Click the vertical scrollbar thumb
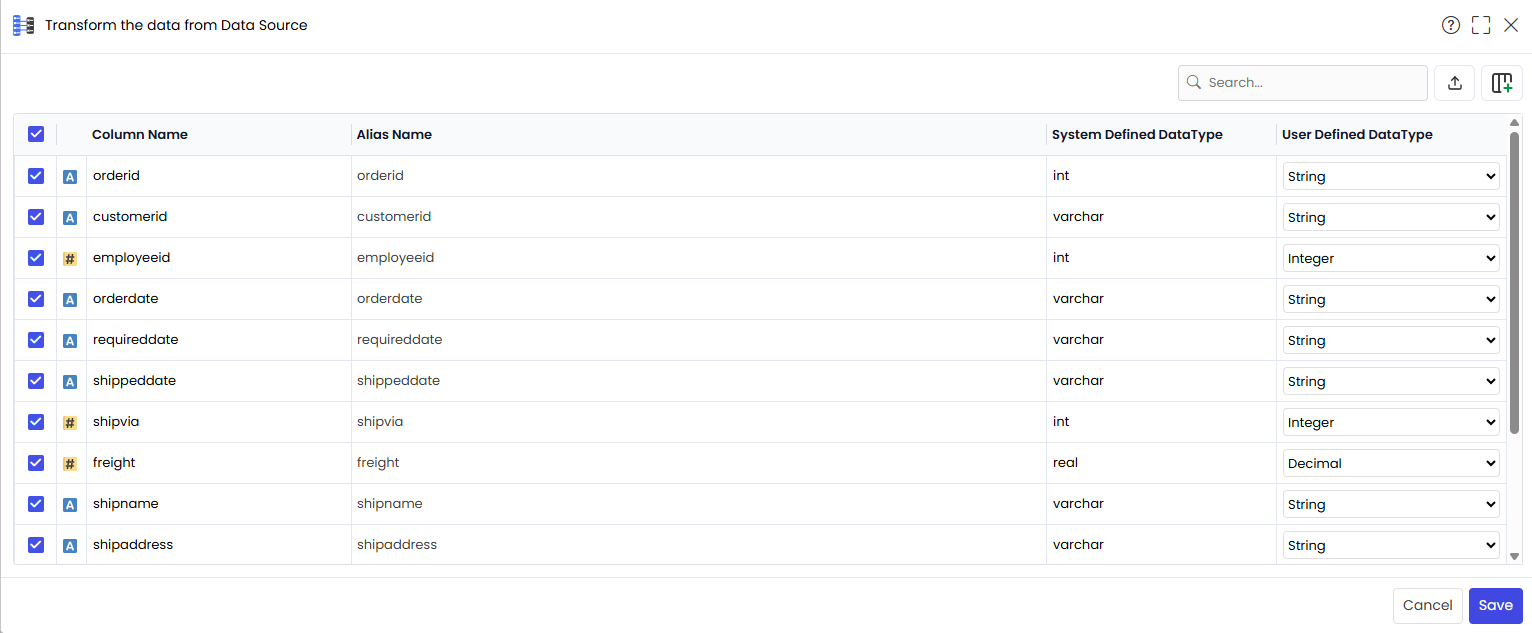Image resolution: width=1532 pixels, height=633 pixels. 1514,282
